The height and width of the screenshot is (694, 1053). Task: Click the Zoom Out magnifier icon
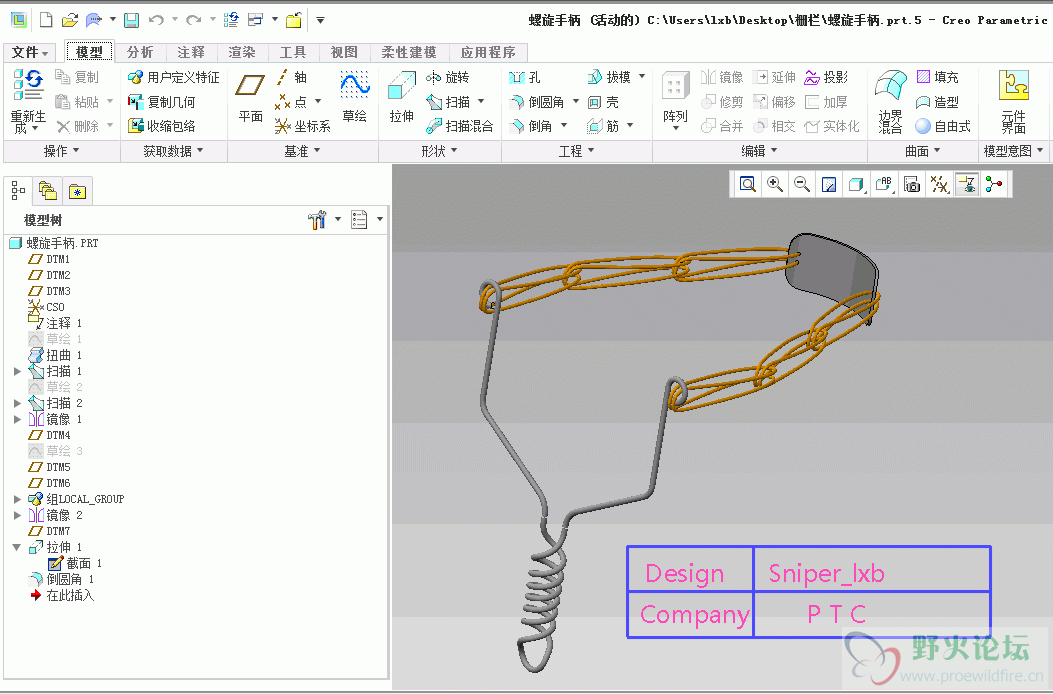tap(802, 184)
